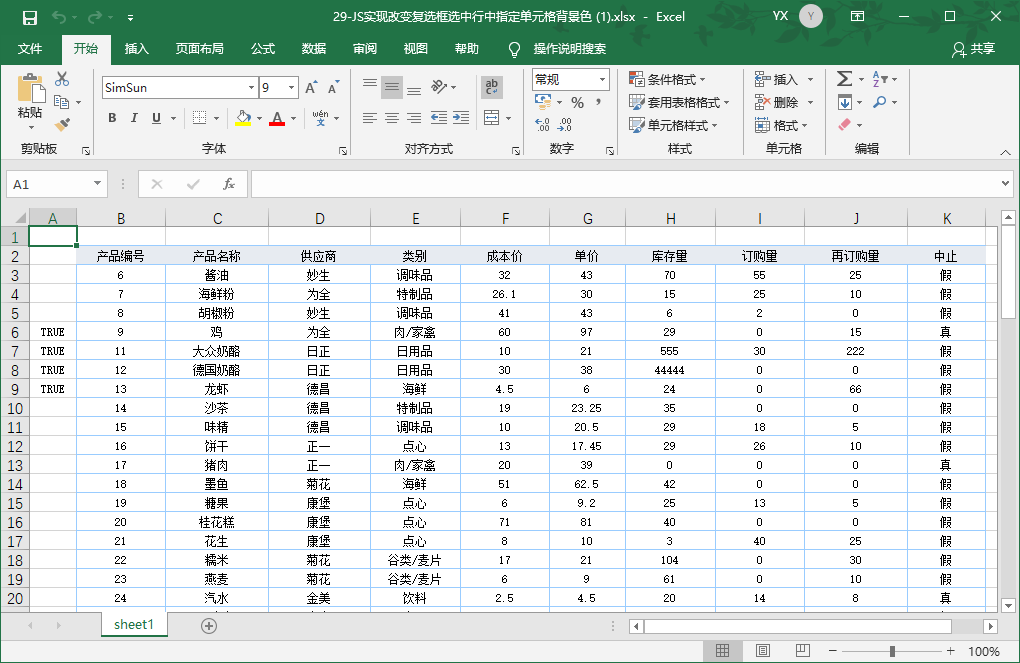Screen dimensions: 1020x663
Task: Open the 文件 menu
Action: 30,49
